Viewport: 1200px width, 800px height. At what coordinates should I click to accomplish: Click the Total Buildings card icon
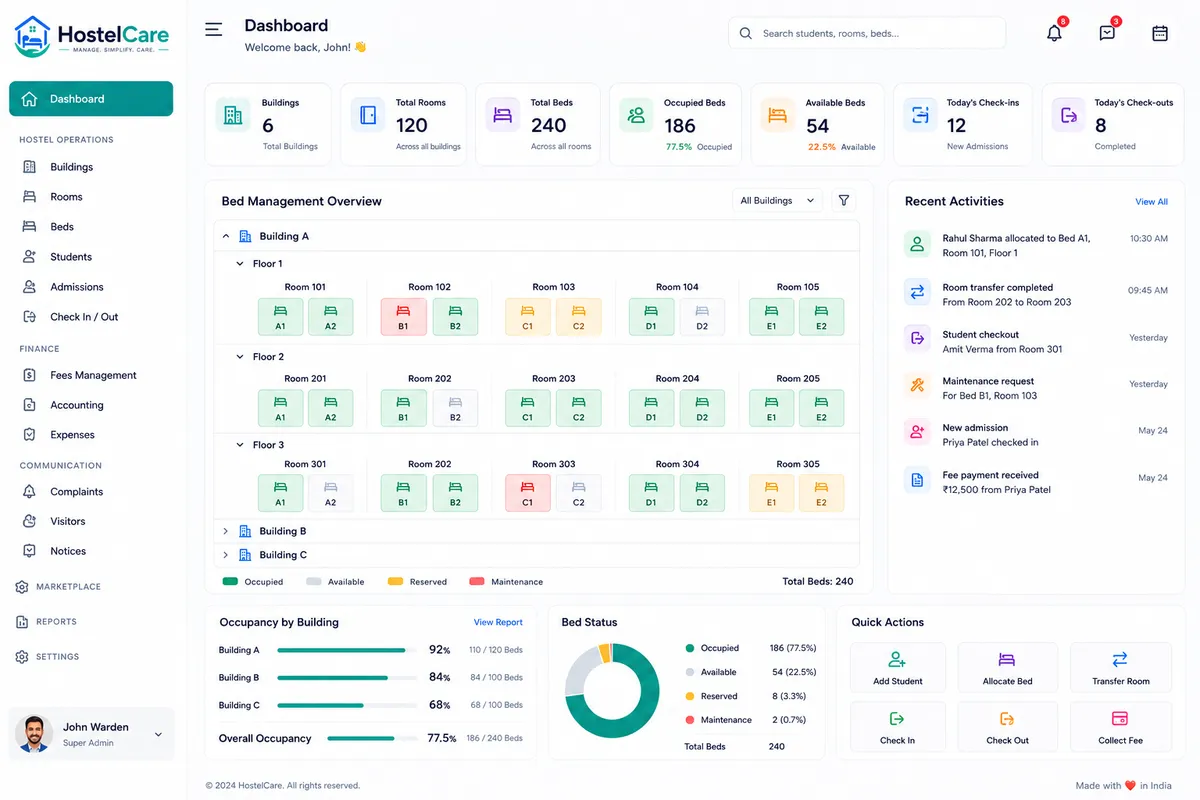pos(233,115)
